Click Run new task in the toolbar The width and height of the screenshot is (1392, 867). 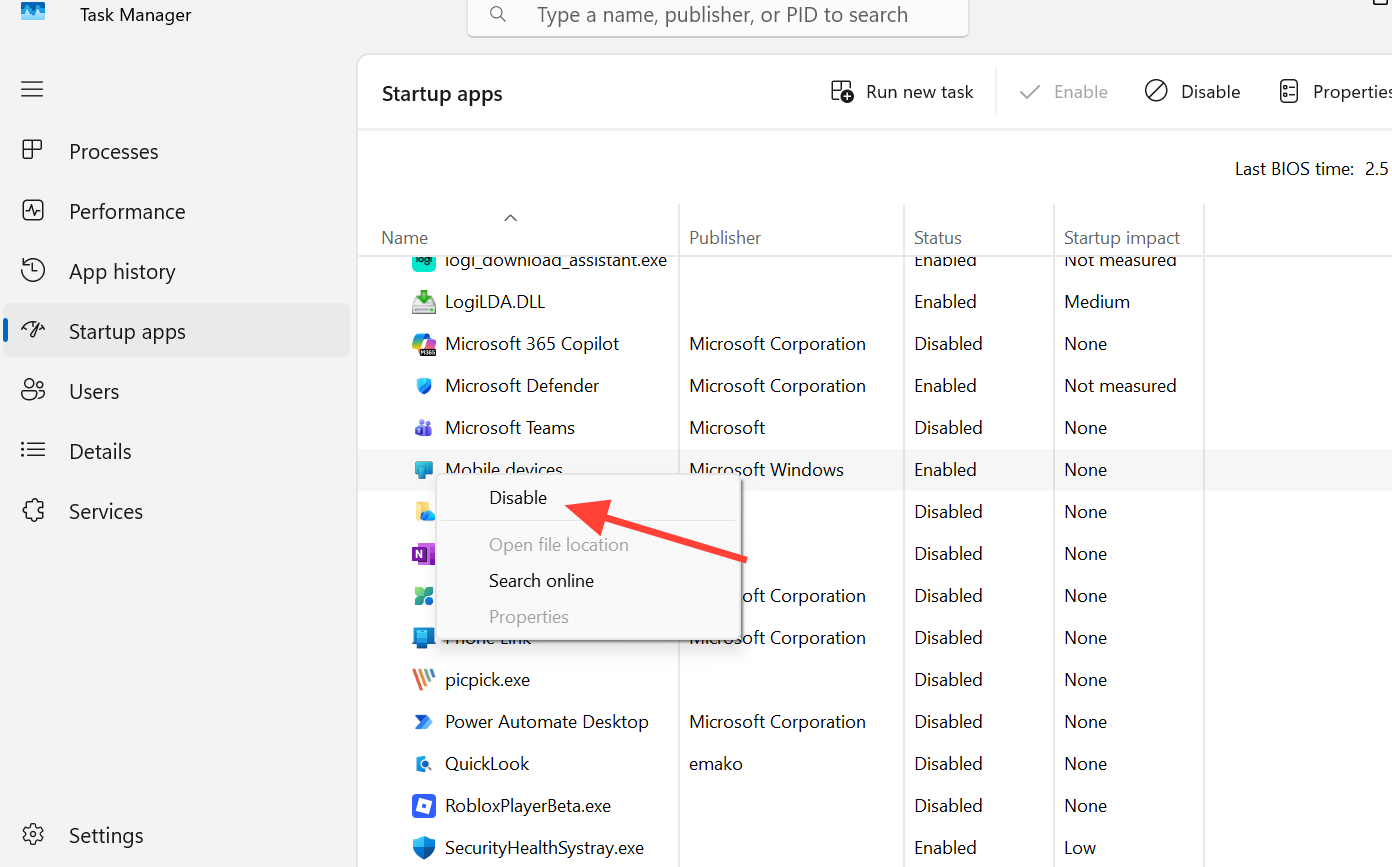click(x=902, y=92)
